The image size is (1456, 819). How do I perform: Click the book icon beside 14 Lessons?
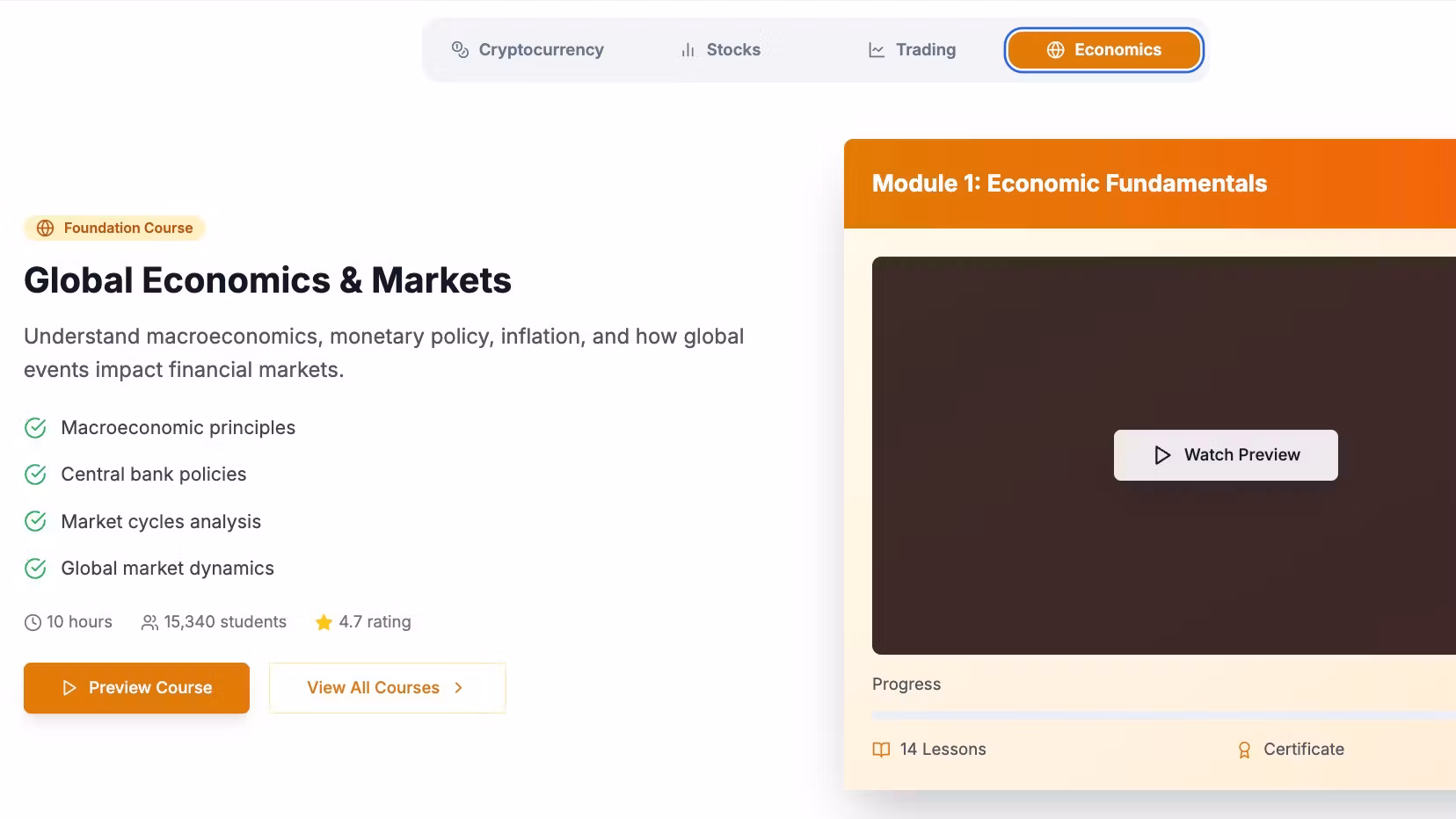(881, 750)
